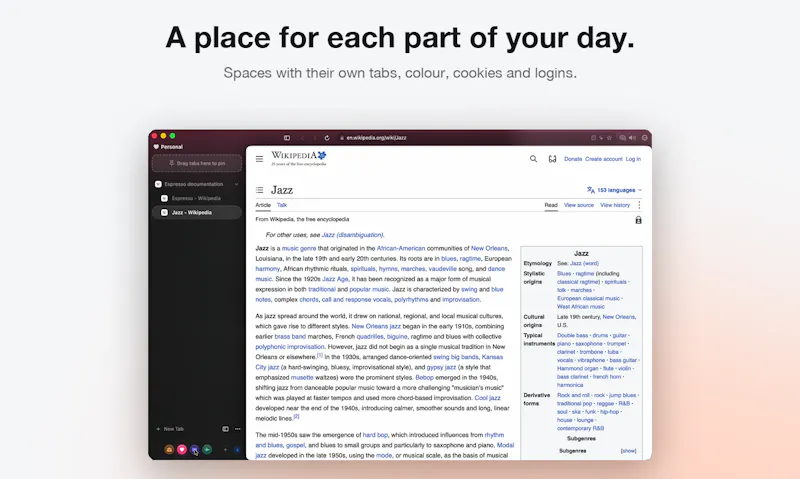Open Wikipedia search magnifier
This screenshot has width=800, height=479.
point(533,159)
